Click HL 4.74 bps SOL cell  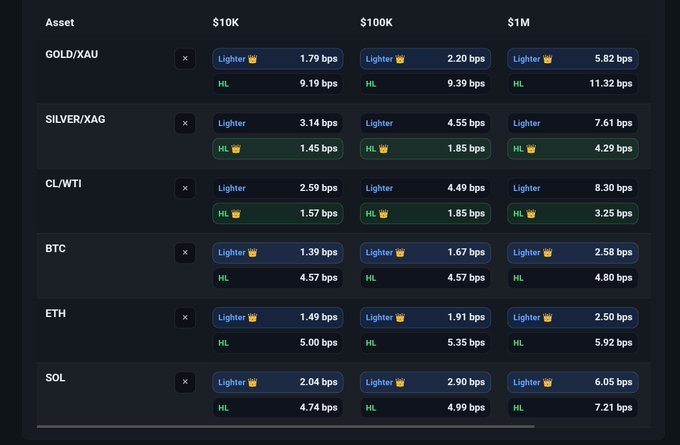(x=278, y=407)
